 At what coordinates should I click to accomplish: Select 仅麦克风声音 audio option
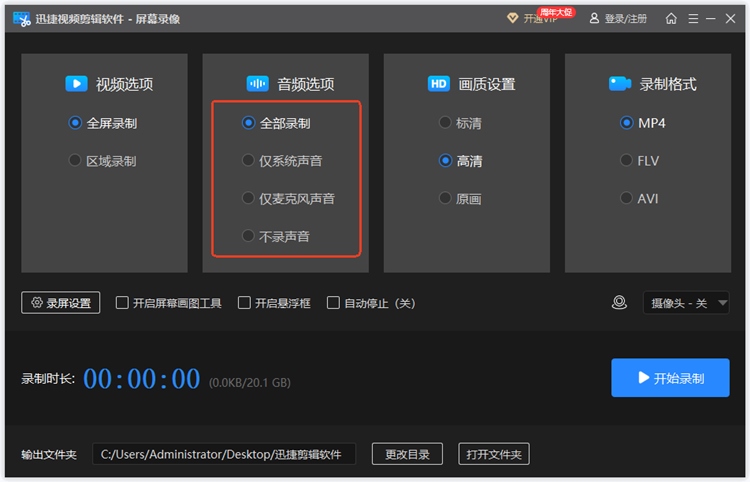[x=288, y=198]
